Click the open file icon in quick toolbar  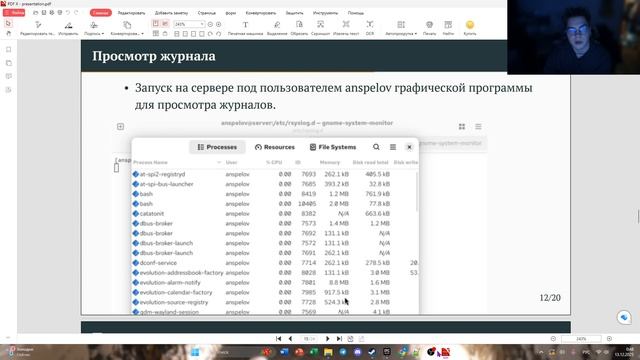pyautogui.click(x=36, y=13)
